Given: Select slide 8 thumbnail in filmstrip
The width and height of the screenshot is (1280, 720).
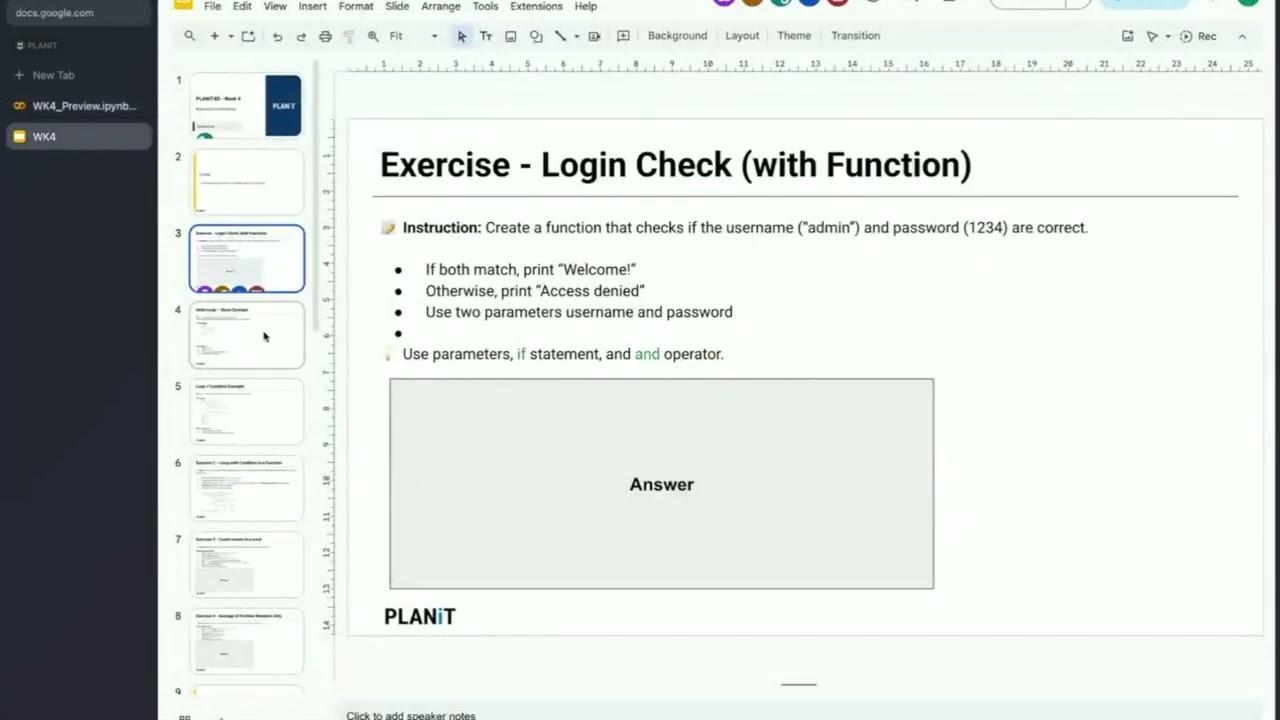Looking at the screenshot, I should [x=247, y=641].
